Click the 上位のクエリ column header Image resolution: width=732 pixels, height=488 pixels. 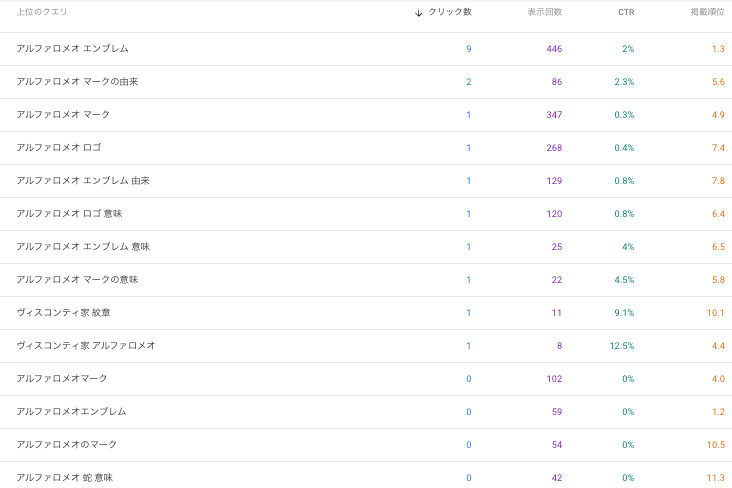[42, 12]
